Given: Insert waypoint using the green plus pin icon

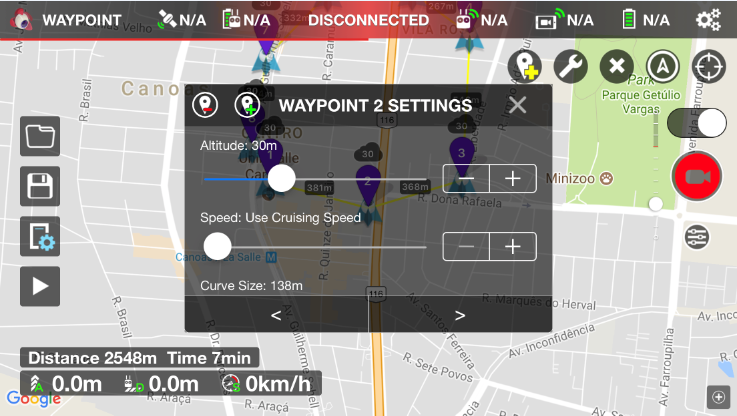Looking at the screenshot, I should [247, 105].
